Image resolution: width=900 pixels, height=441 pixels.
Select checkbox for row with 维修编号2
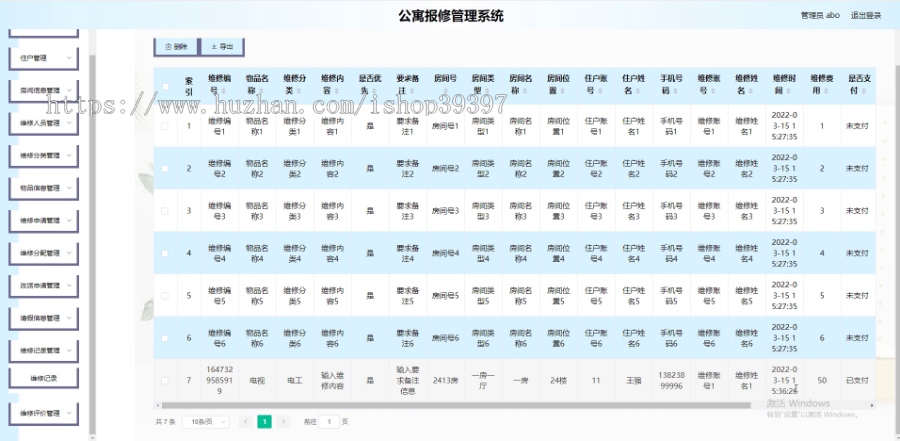coord(165,168)
